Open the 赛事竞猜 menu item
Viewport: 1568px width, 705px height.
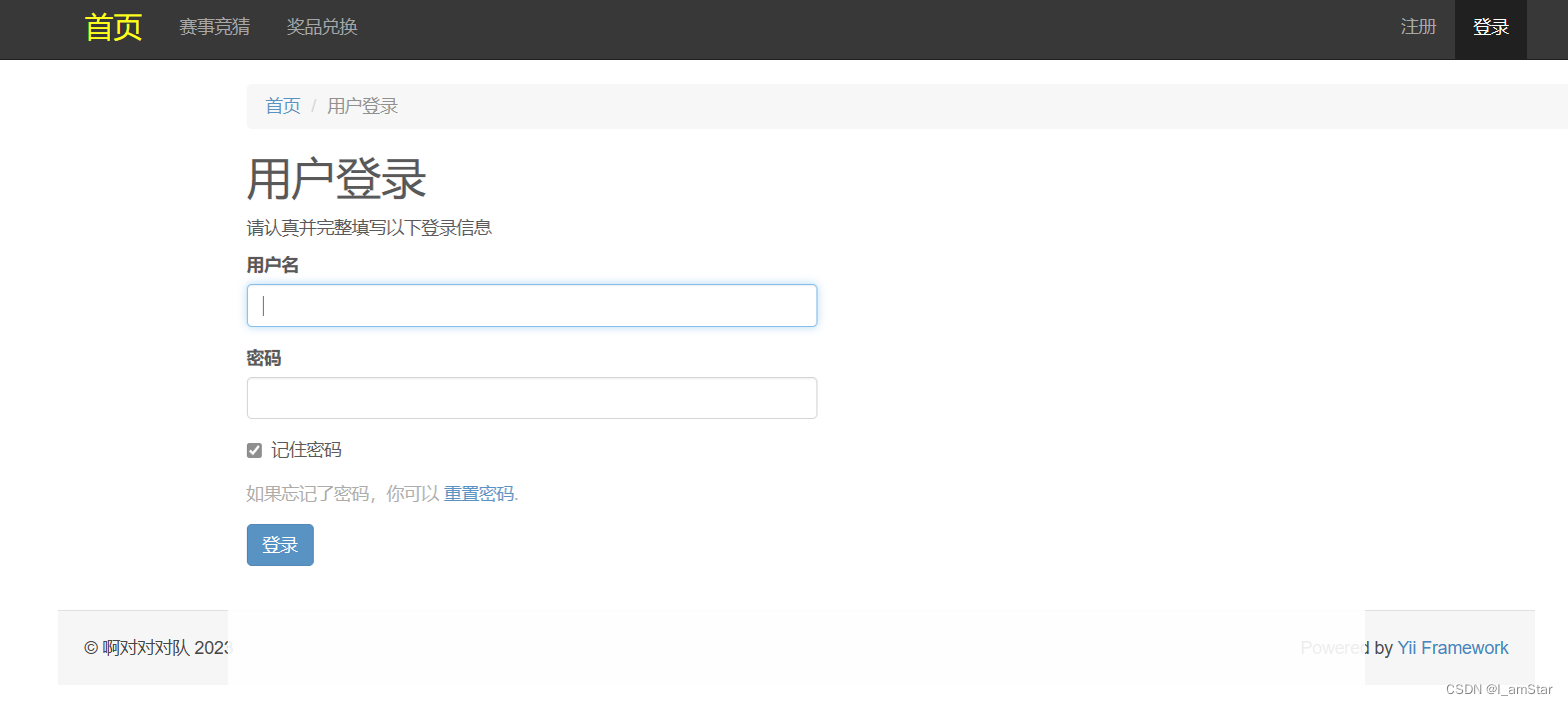coord(215,27)
